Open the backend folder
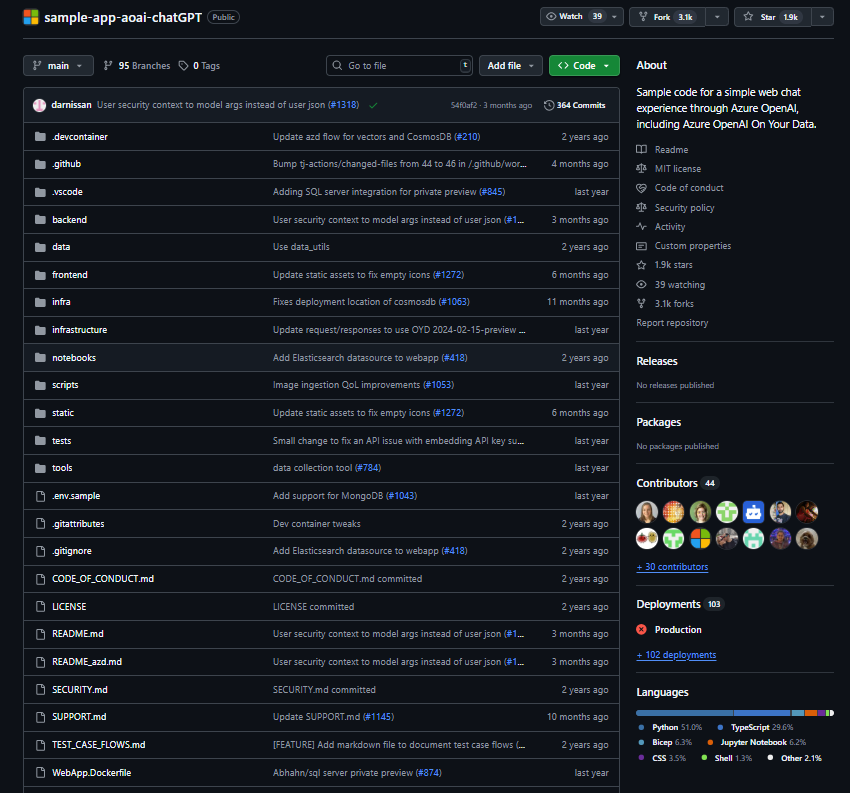This screenshot has height=793, width=850. [69, 219]
